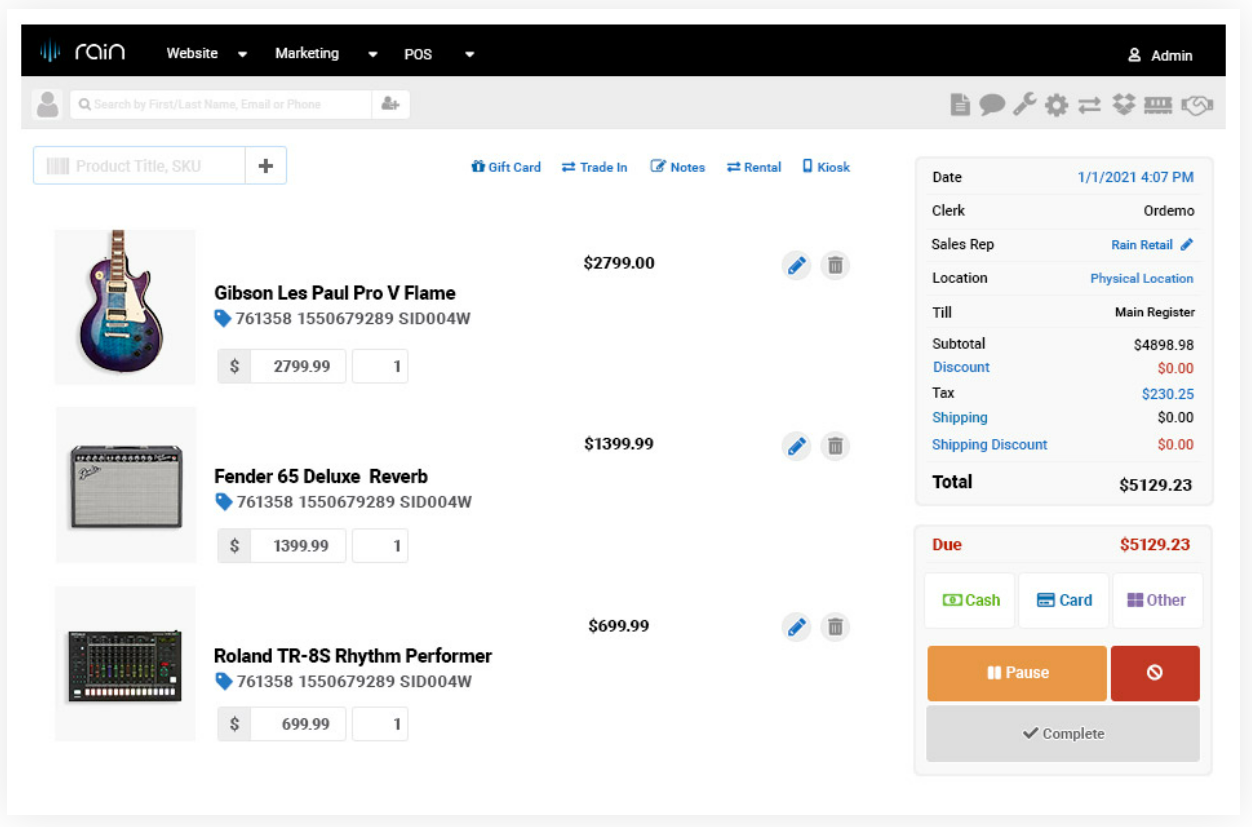The height and width of the screenshot is (827, 1252).
Task: Select the Trade In option
Action: click(594, 167)
